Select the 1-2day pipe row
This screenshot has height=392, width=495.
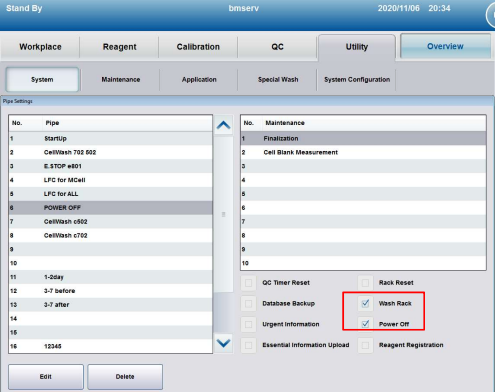[110, 277]
